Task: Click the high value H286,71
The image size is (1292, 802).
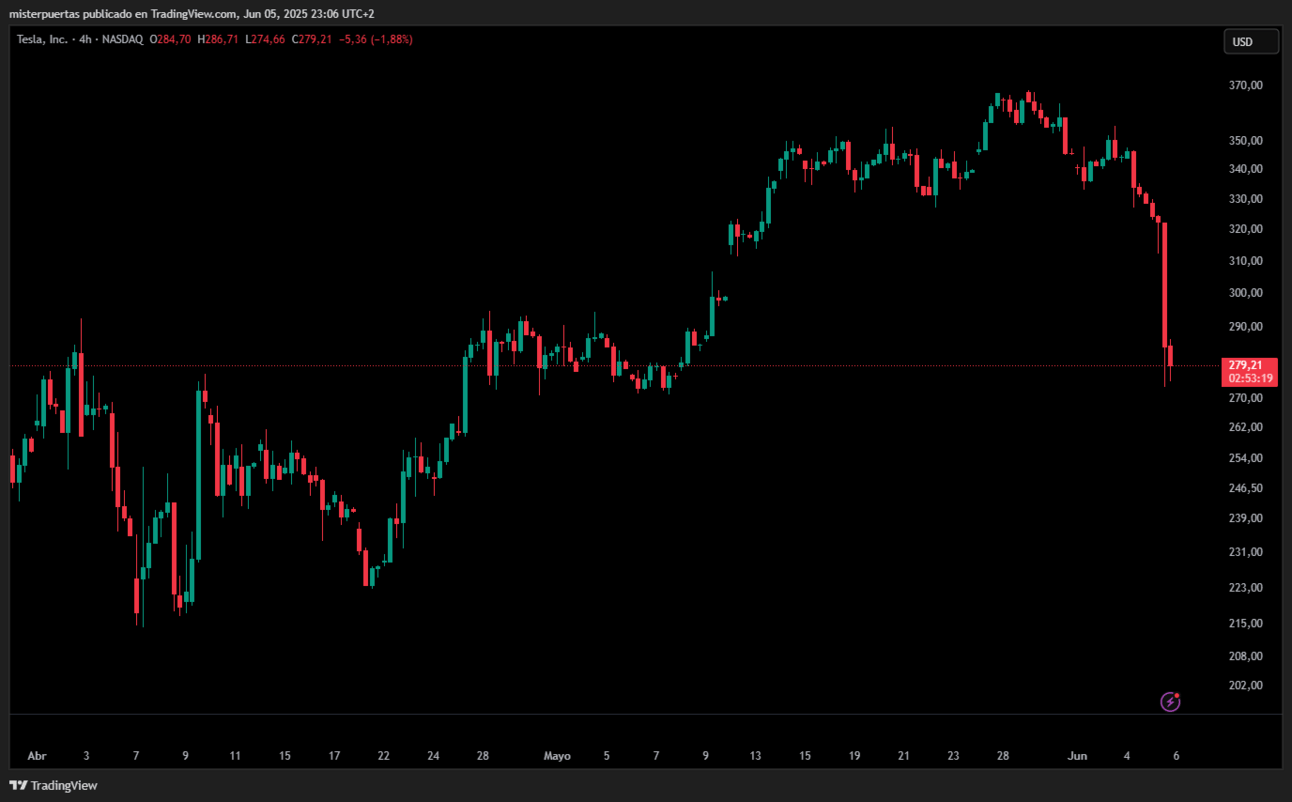Action: click(x=218, y=40)
